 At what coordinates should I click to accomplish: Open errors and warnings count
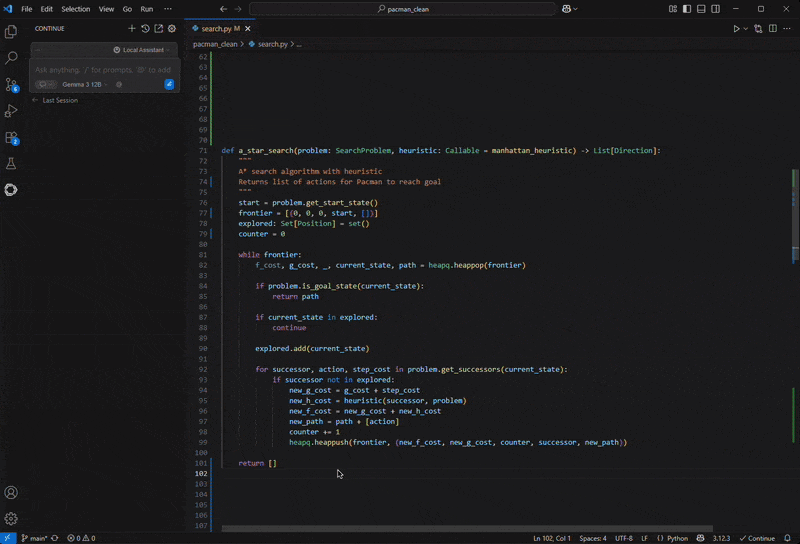coord(82,538)
